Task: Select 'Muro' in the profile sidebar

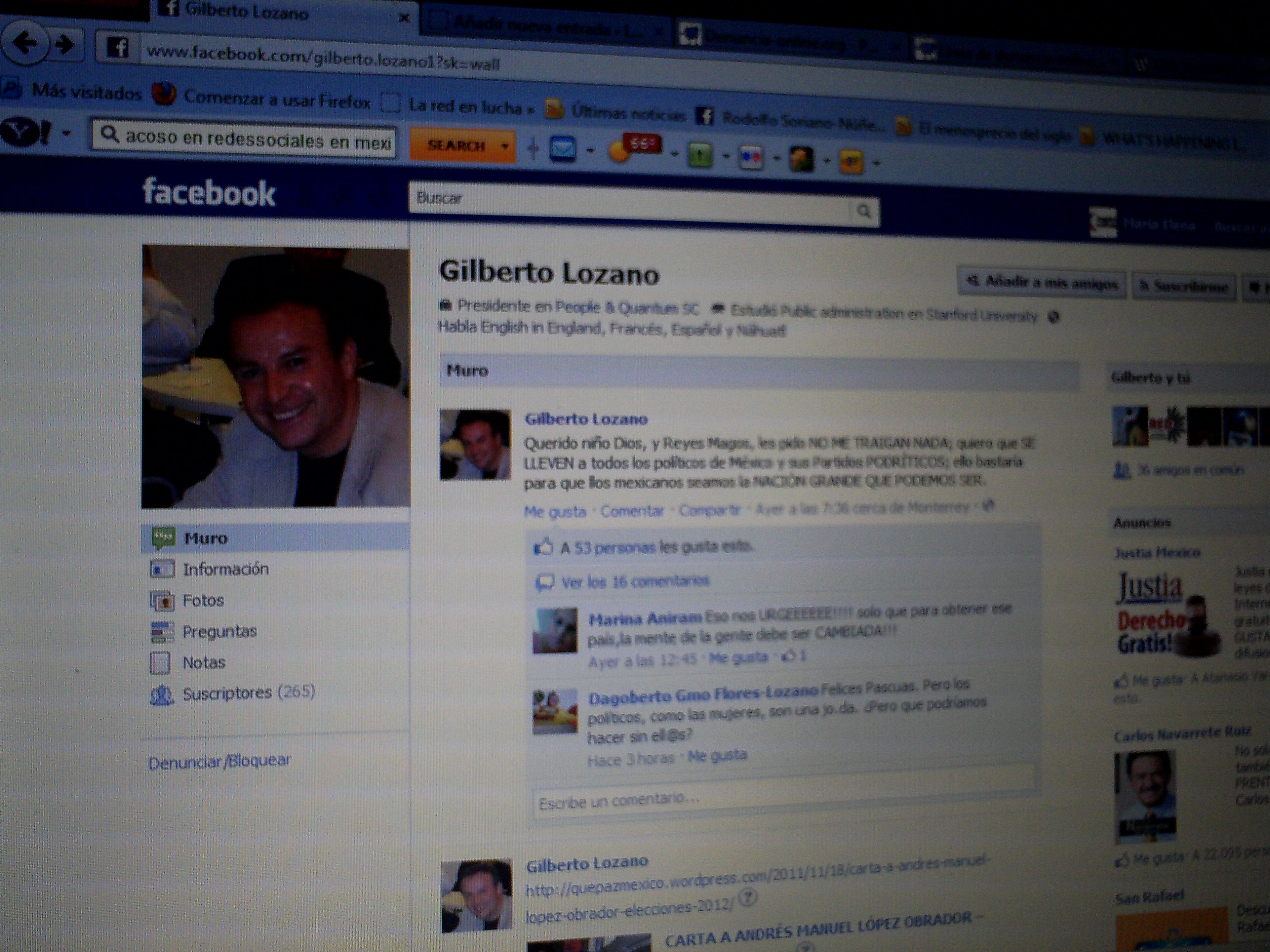Action: coord(276,537)
